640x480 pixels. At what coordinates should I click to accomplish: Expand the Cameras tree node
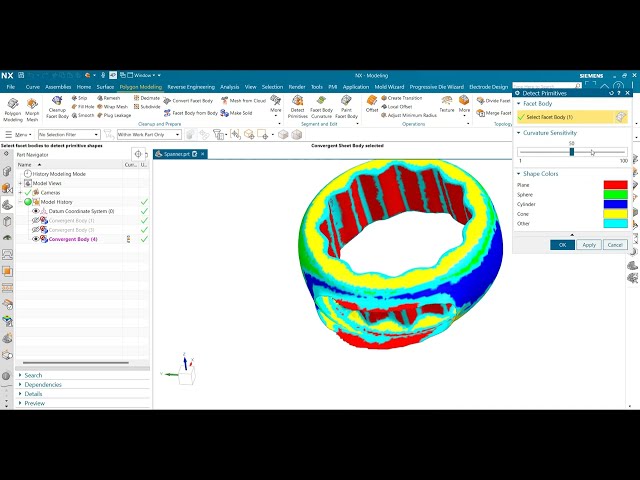point(20,192)
